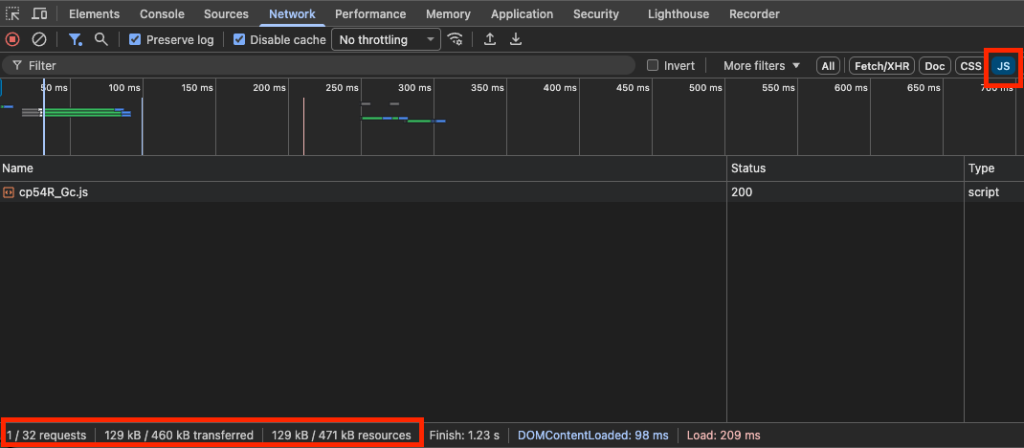The width and height of the screenshot is (1024, 448).
Task: Sort requests by the Type column
Action: click(x=994, y=168)
